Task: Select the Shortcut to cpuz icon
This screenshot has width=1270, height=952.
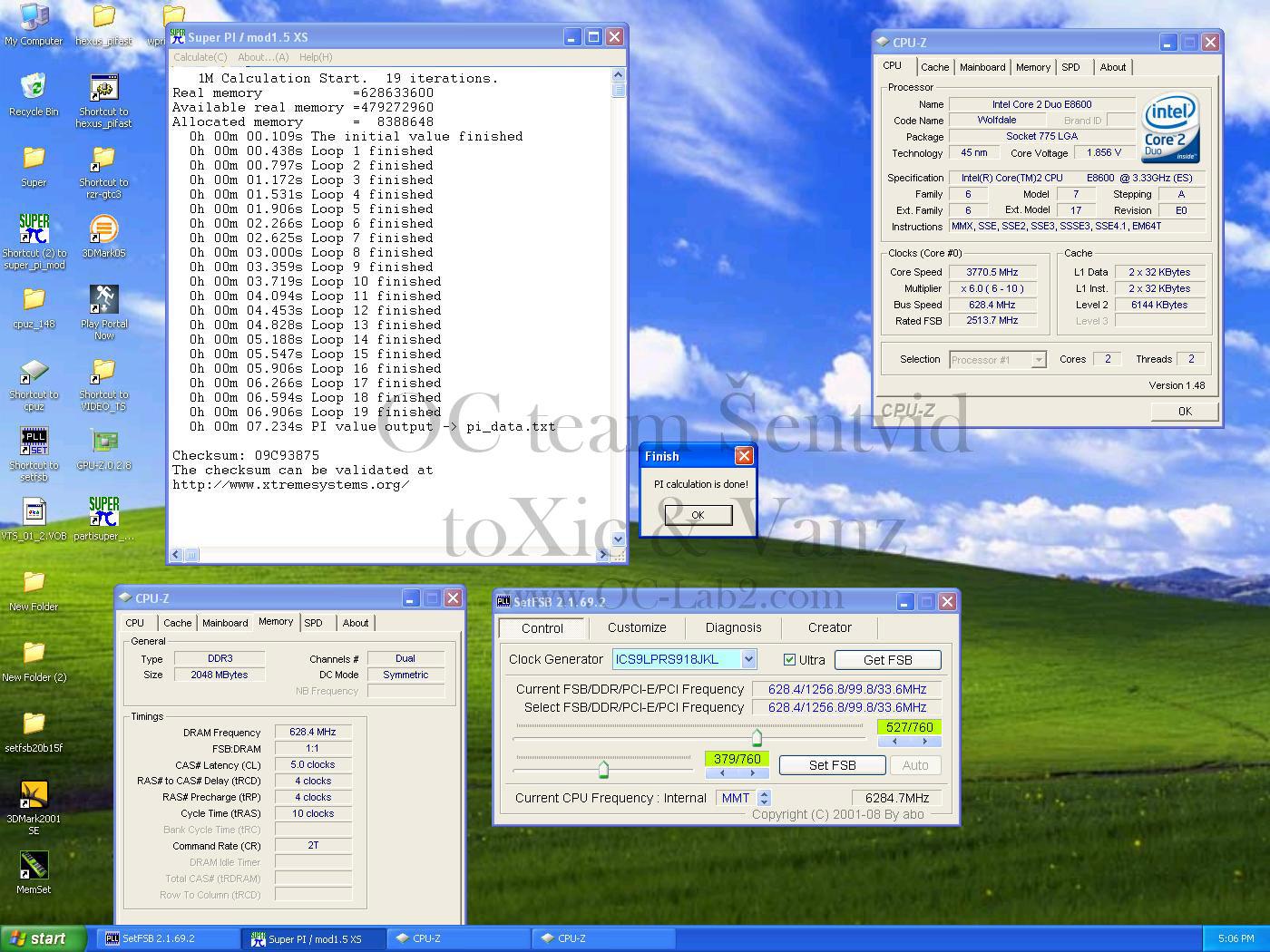Action: [x=34, y=384]
